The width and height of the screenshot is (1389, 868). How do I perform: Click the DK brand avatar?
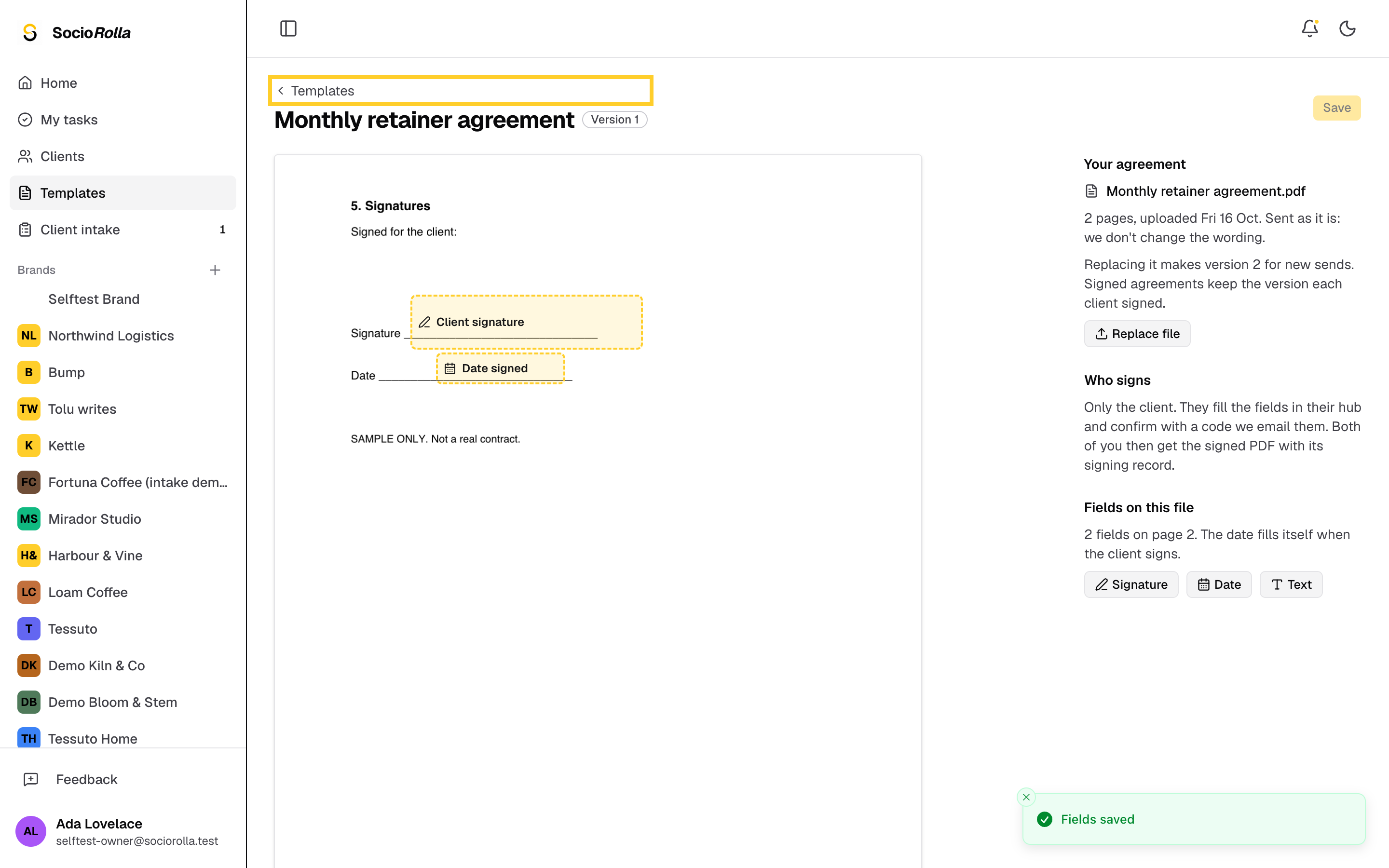(29, 666)
